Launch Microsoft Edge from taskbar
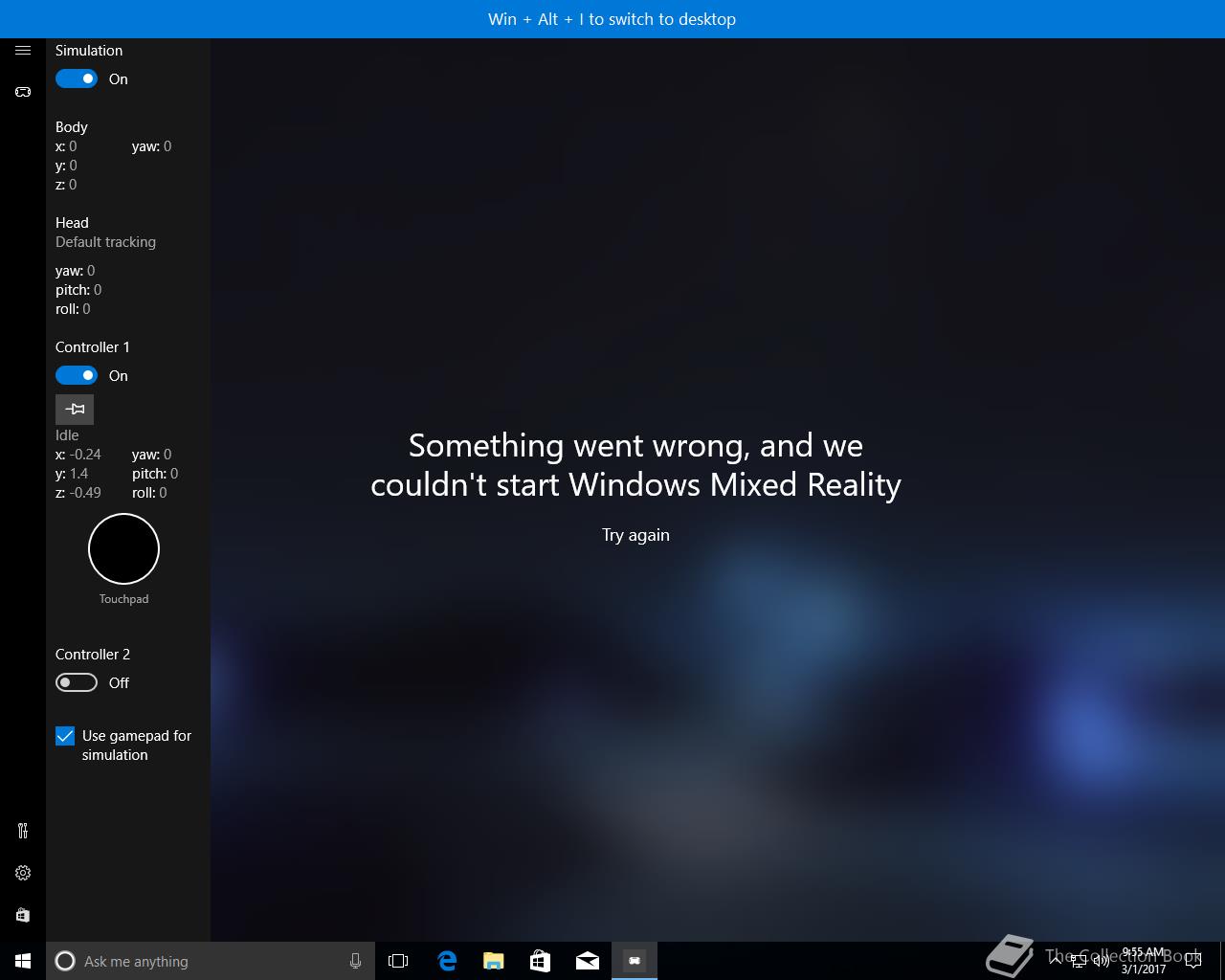1225x980 pixels. [446, 961]
